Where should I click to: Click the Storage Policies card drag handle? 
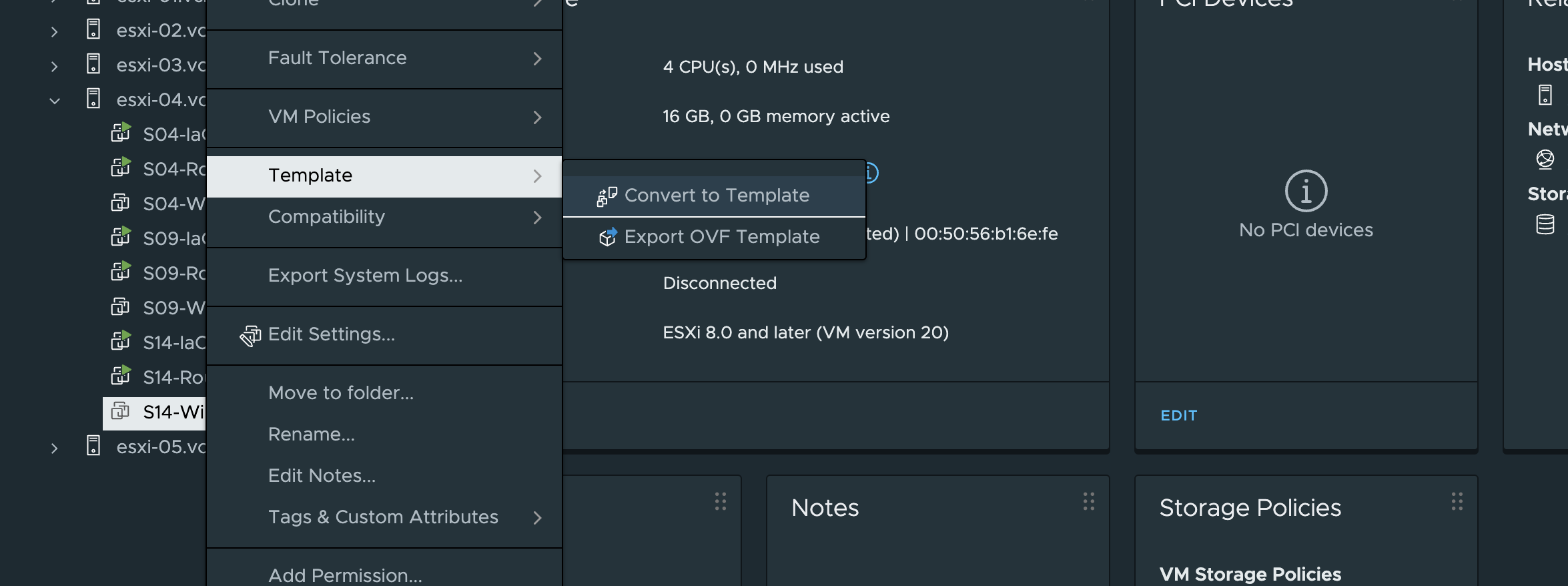coord(1457,501)
